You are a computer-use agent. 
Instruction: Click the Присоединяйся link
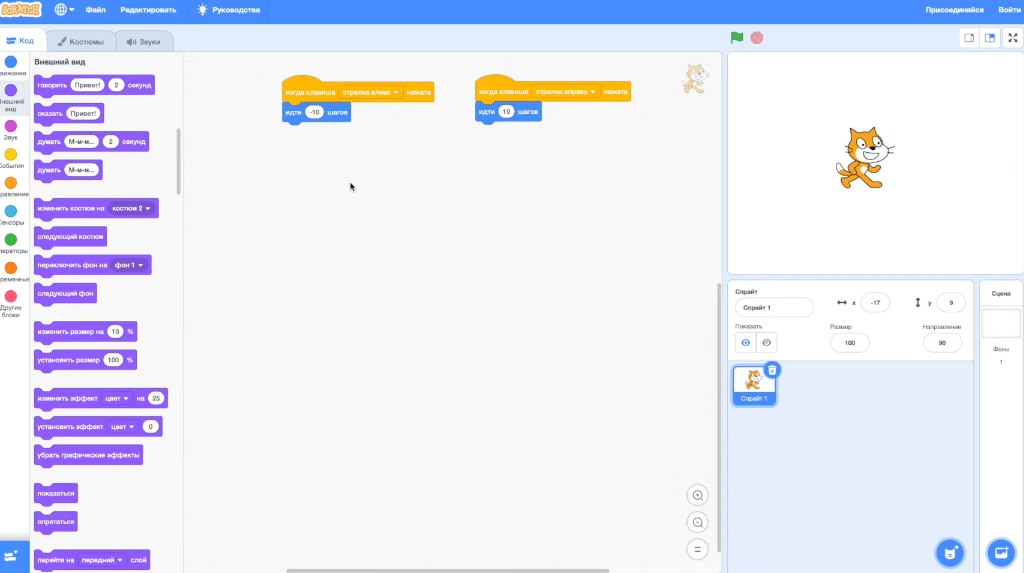954,10
